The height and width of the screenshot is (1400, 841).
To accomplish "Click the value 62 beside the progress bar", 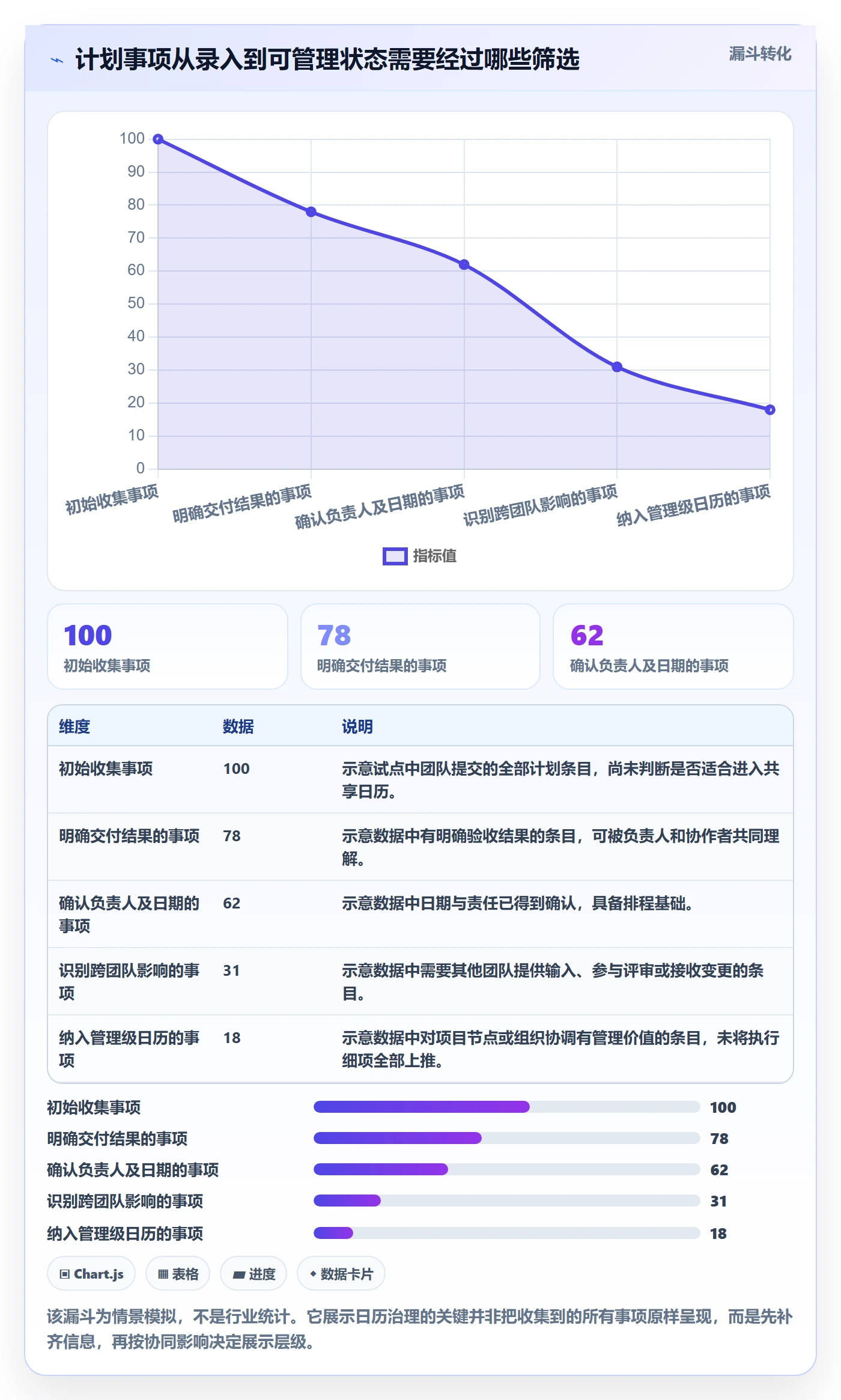I will pyautogui.click(x=719, y=1170).
